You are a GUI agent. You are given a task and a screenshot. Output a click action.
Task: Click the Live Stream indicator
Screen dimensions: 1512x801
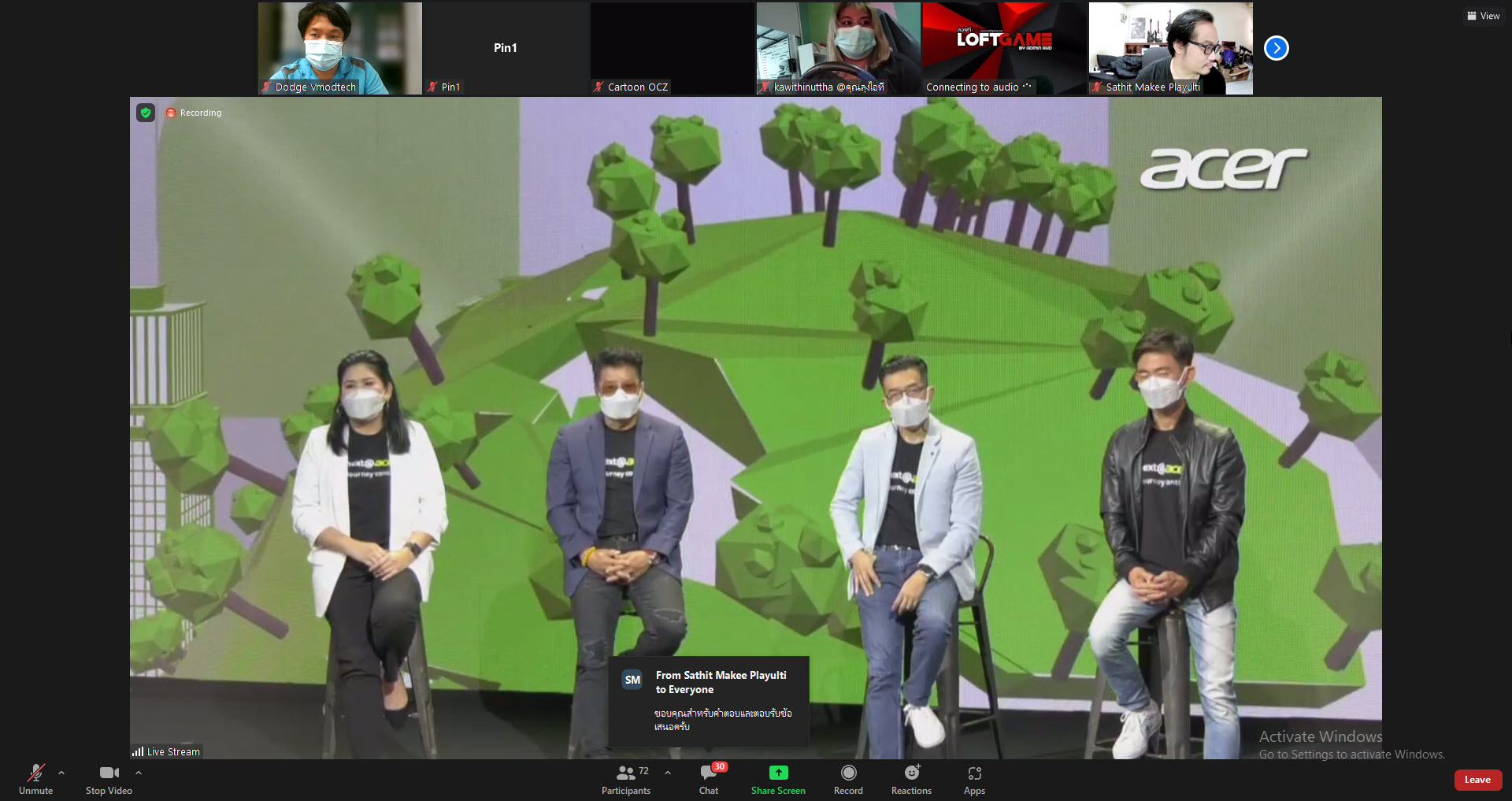[x=165, y=751]
